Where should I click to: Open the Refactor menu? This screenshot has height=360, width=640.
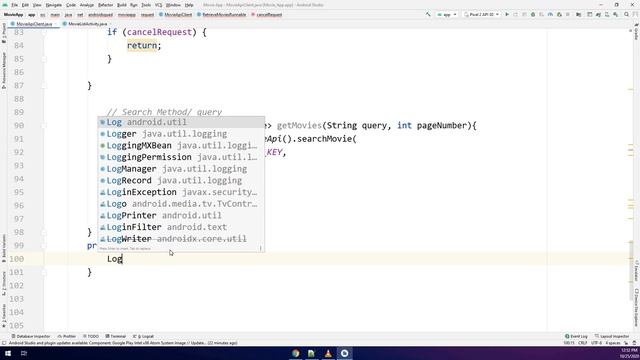[x=105, y=5]
